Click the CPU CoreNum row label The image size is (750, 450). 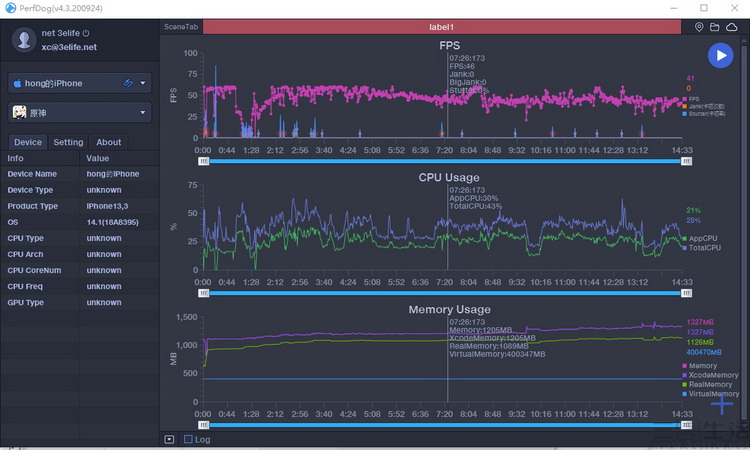34,271
